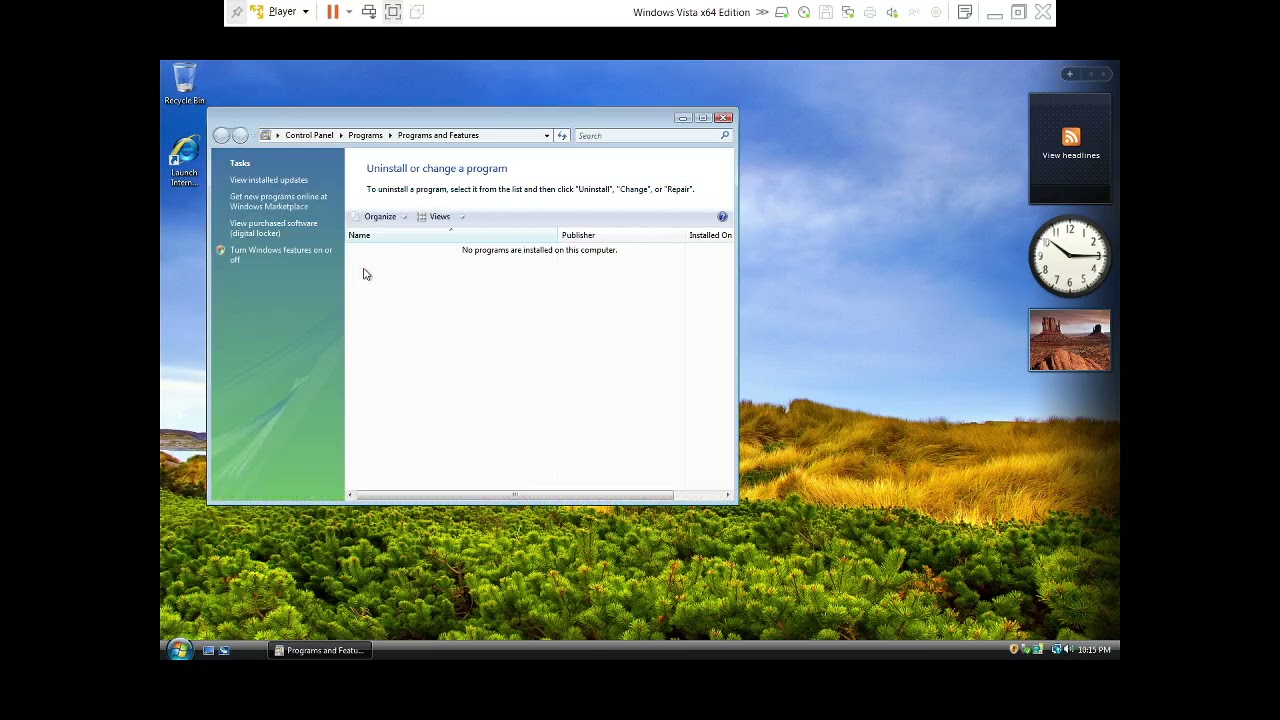This screenshot has height=720, width=1280.
Task: Open the power options dropdown arrow beside pause
Action: pyautogui.click(x=349, y=12)
